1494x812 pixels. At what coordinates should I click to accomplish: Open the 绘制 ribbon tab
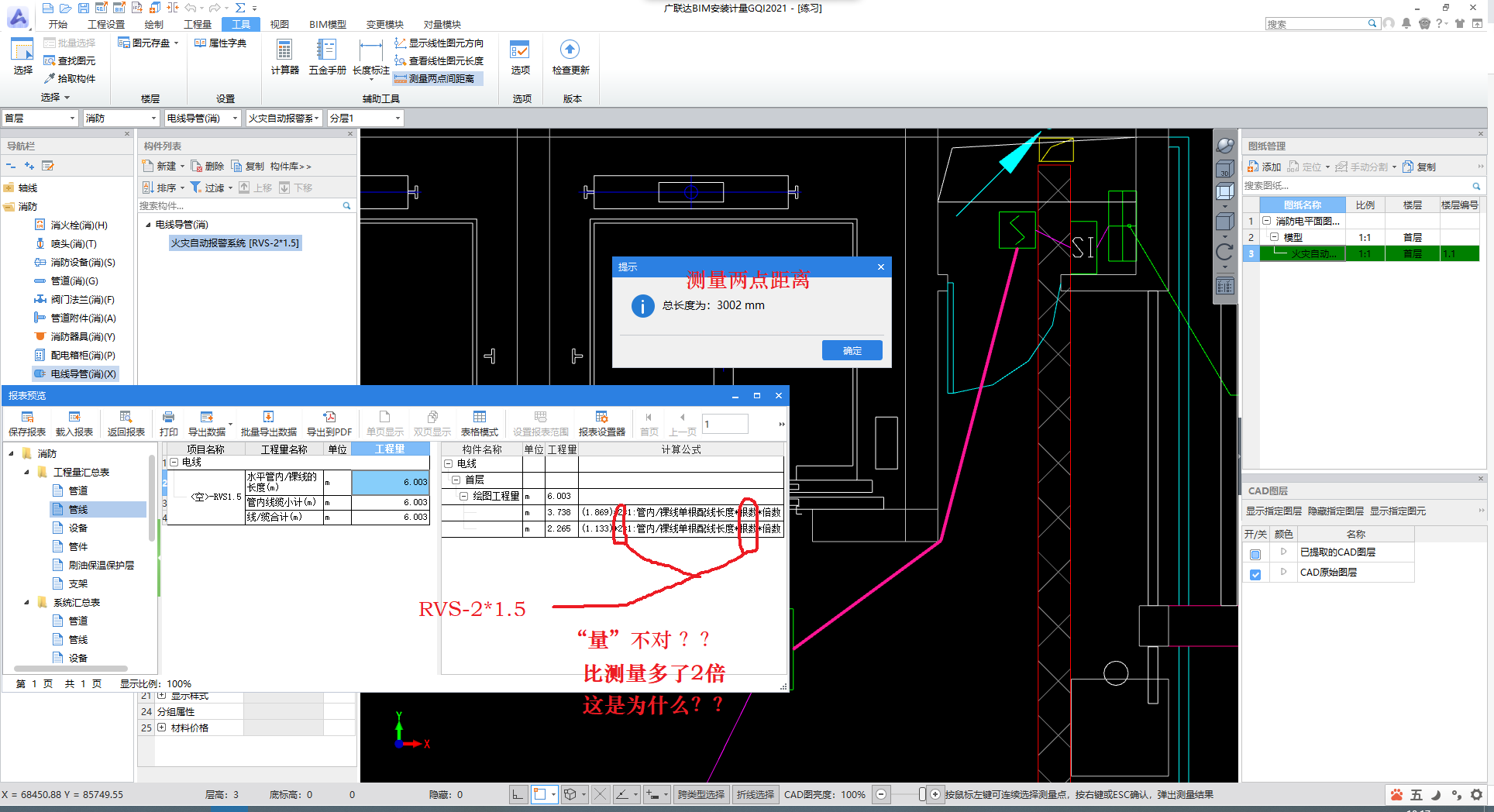(x=154, y=24)
